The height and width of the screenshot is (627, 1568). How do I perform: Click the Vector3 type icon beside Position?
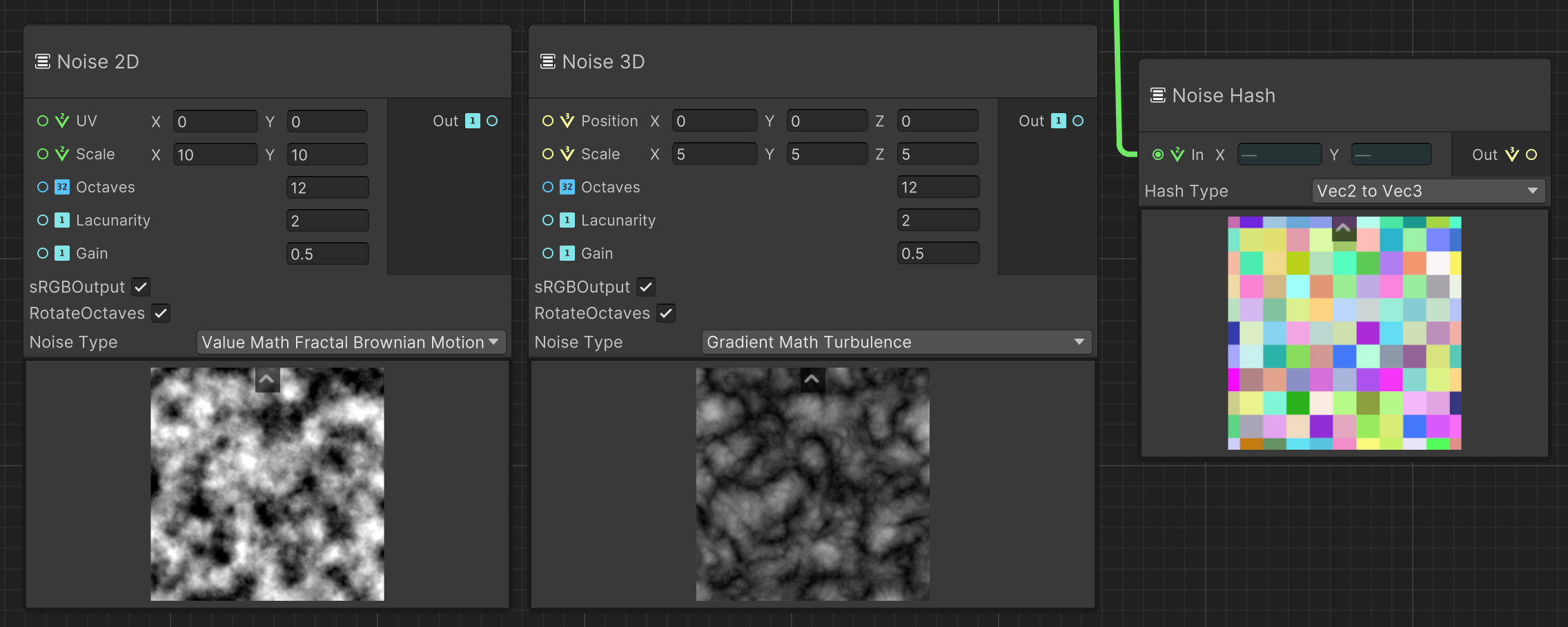pos(566,120)
